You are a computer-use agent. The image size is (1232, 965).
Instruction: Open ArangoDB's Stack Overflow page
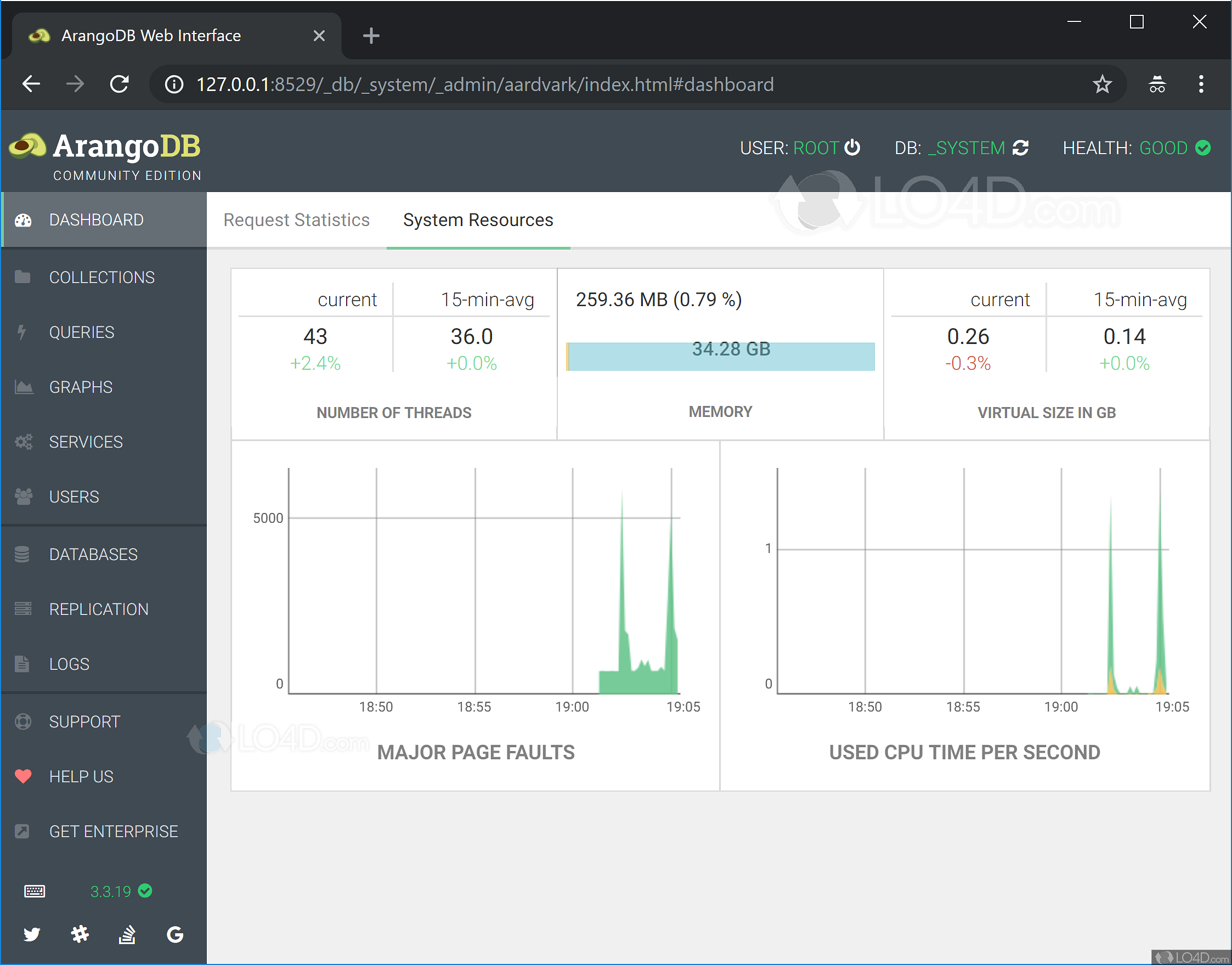[x=127, y=934]
